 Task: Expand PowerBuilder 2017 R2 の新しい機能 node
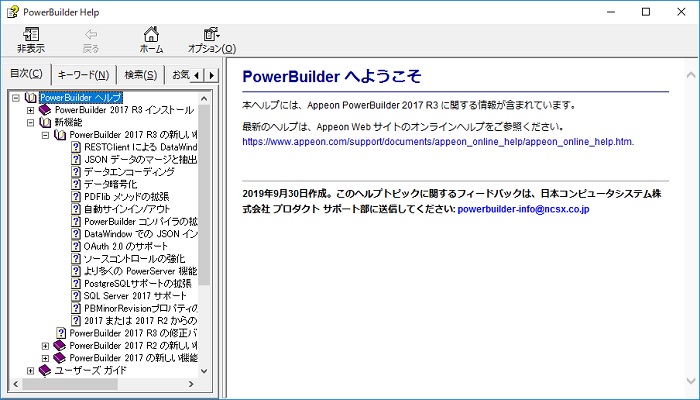[x=45, y=346]
